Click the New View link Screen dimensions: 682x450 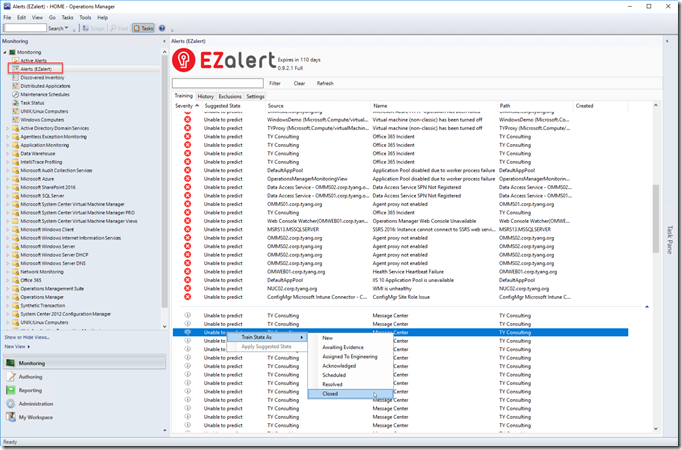(x=15, y=347)
